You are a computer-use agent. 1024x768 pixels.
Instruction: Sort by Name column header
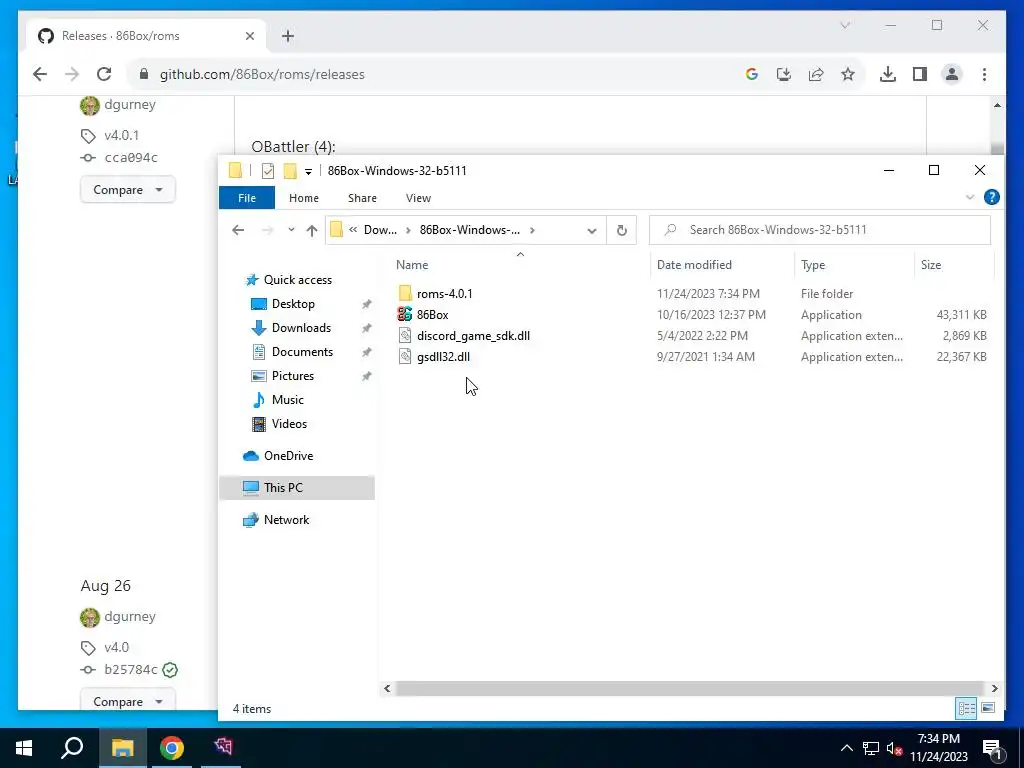tap(412, 265)
